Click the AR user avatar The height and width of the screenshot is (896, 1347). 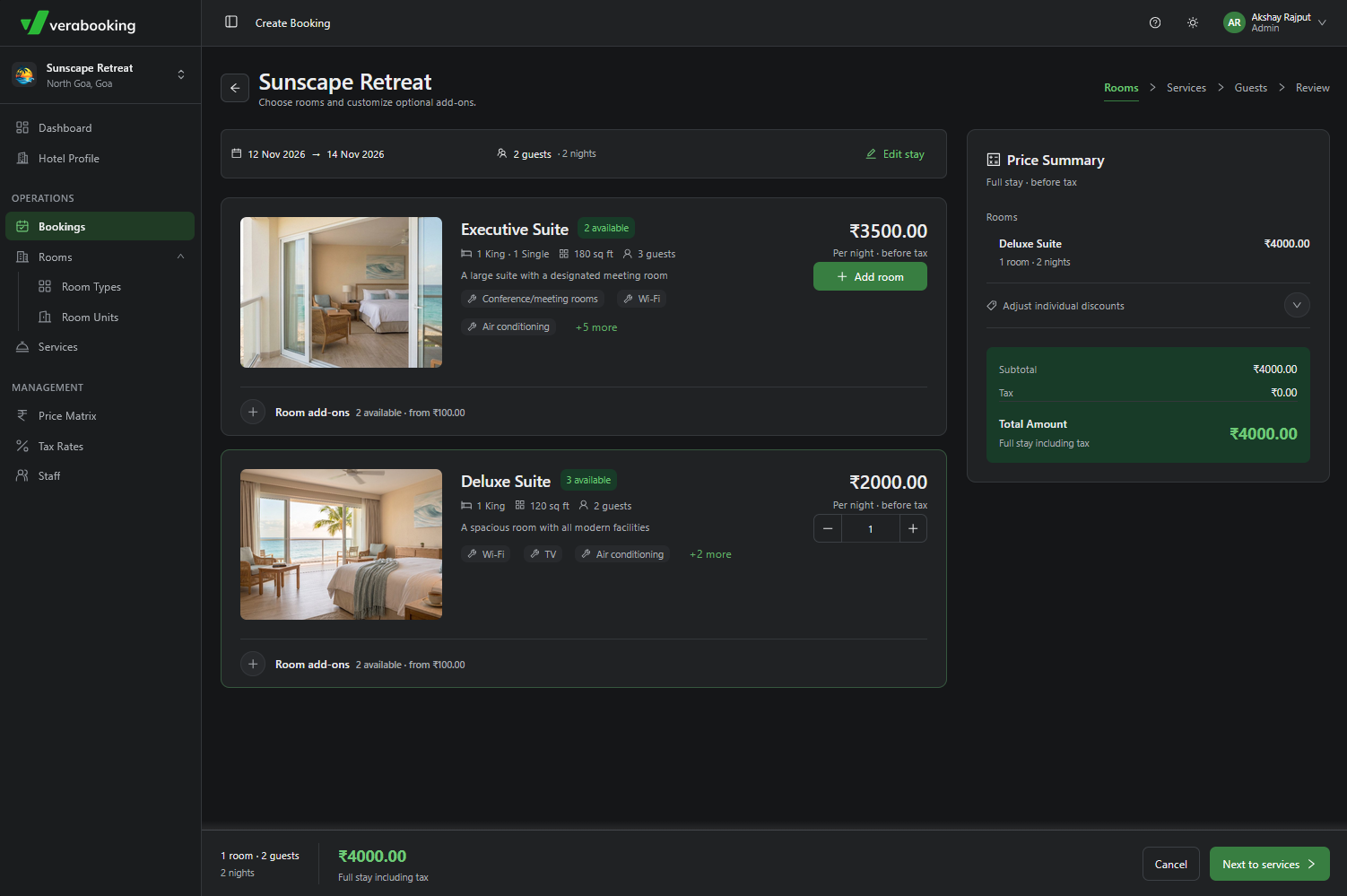tap(1235, 23)
